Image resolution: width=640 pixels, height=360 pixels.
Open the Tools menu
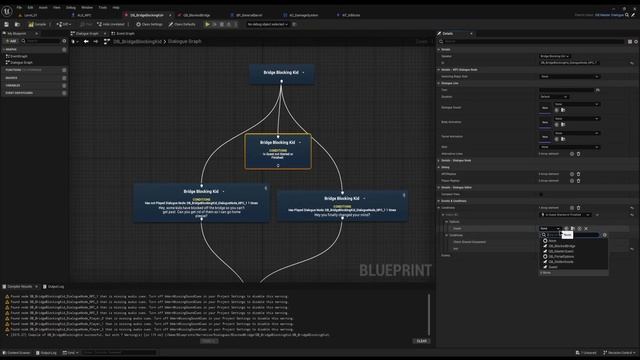[x=102, y=7]
